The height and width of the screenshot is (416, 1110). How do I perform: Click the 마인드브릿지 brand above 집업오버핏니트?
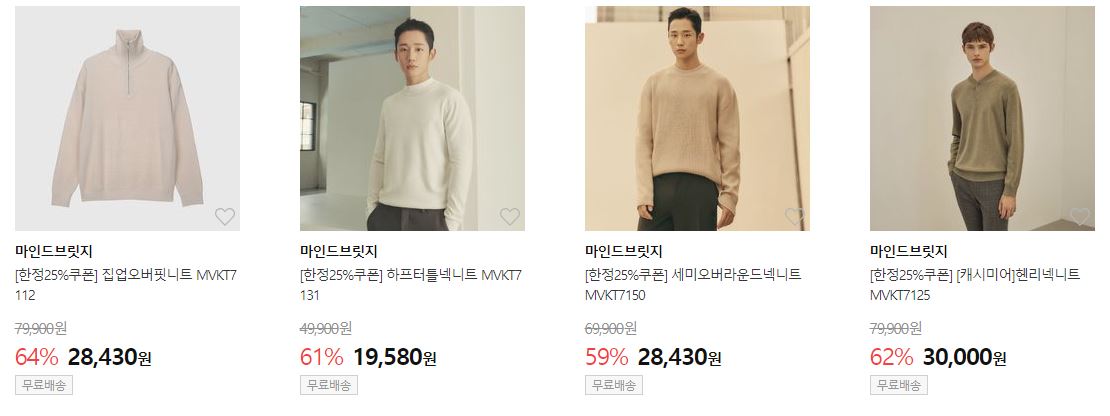click(54, 251)
